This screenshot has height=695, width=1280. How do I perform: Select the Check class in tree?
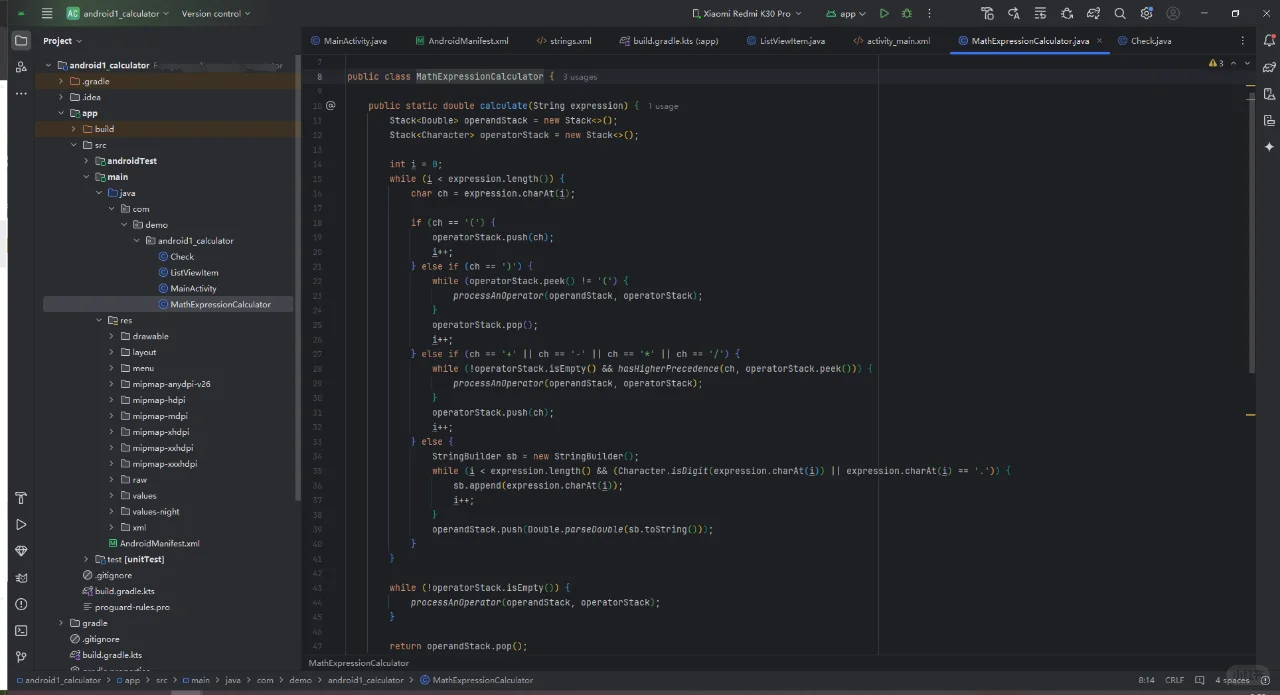(176, 257)
